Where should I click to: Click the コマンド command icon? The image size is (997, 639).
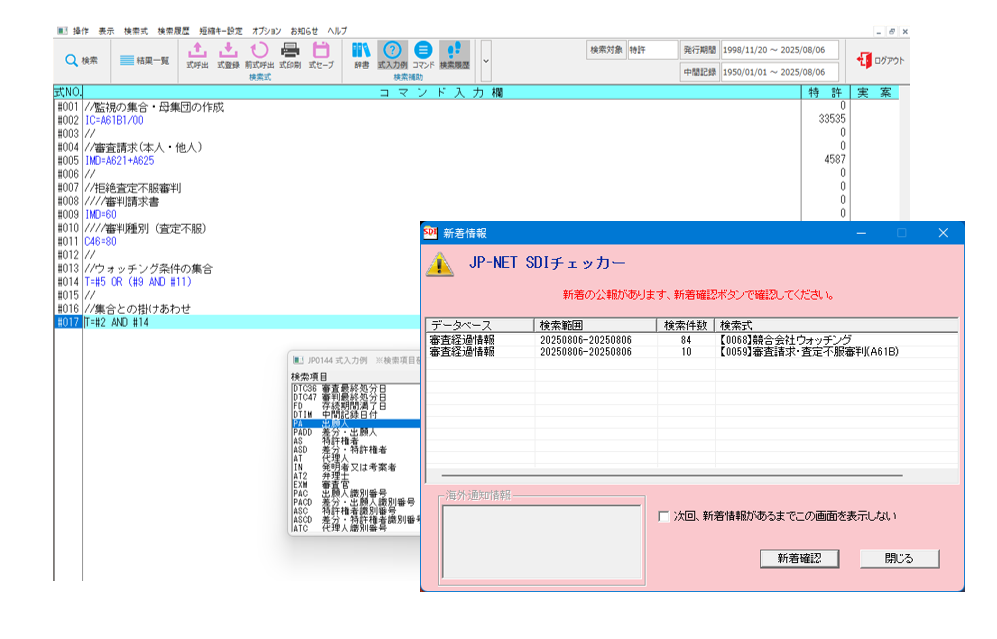tap(424, 55)
